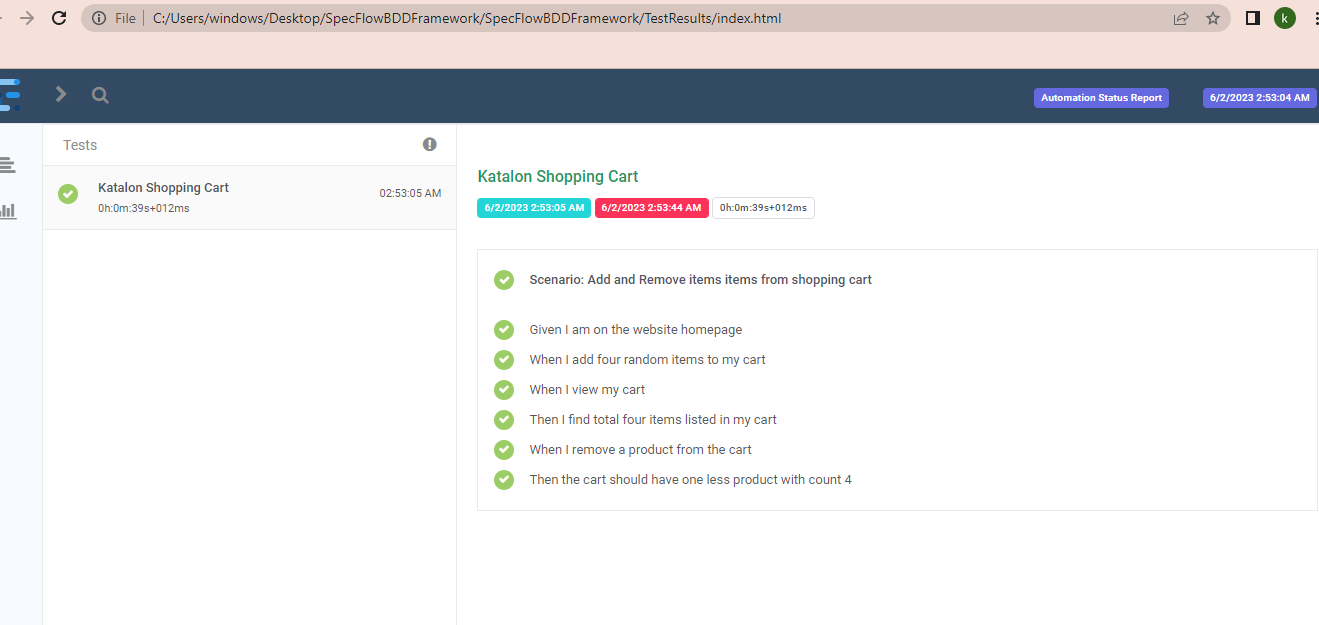Click the pass icon beside the Scenario heading
Screen dimensions: 1319x625
(x=504, y=280)
